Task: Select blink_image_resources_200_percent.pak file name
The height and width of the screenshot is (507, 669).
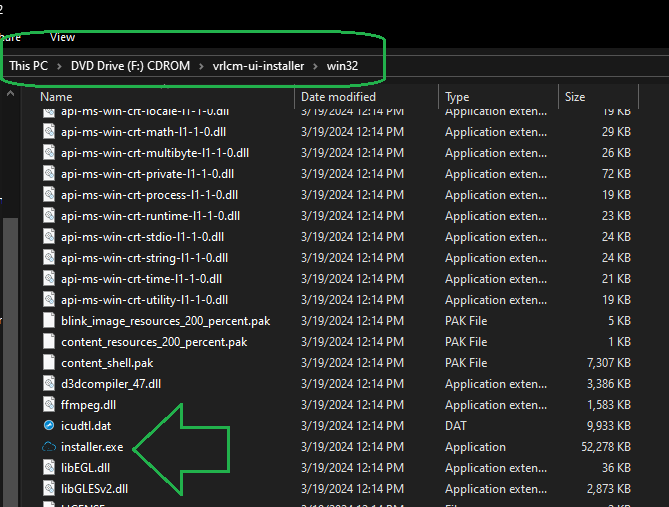Action: pyautogui.click(x=166, y=321)
